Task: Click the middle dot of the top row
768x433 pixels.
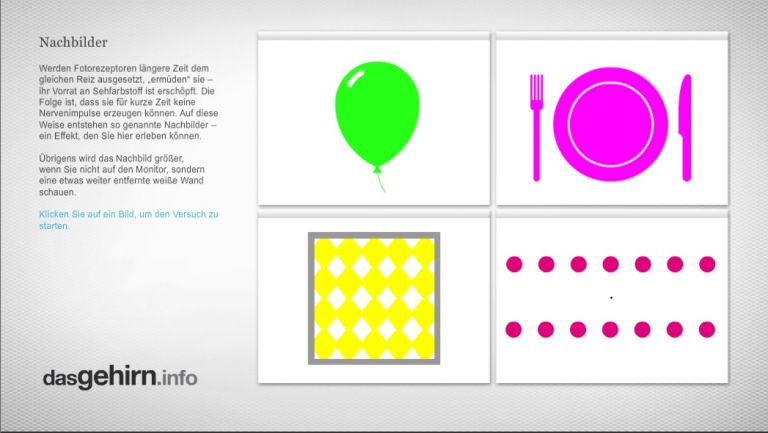Action: coord(611,264)
